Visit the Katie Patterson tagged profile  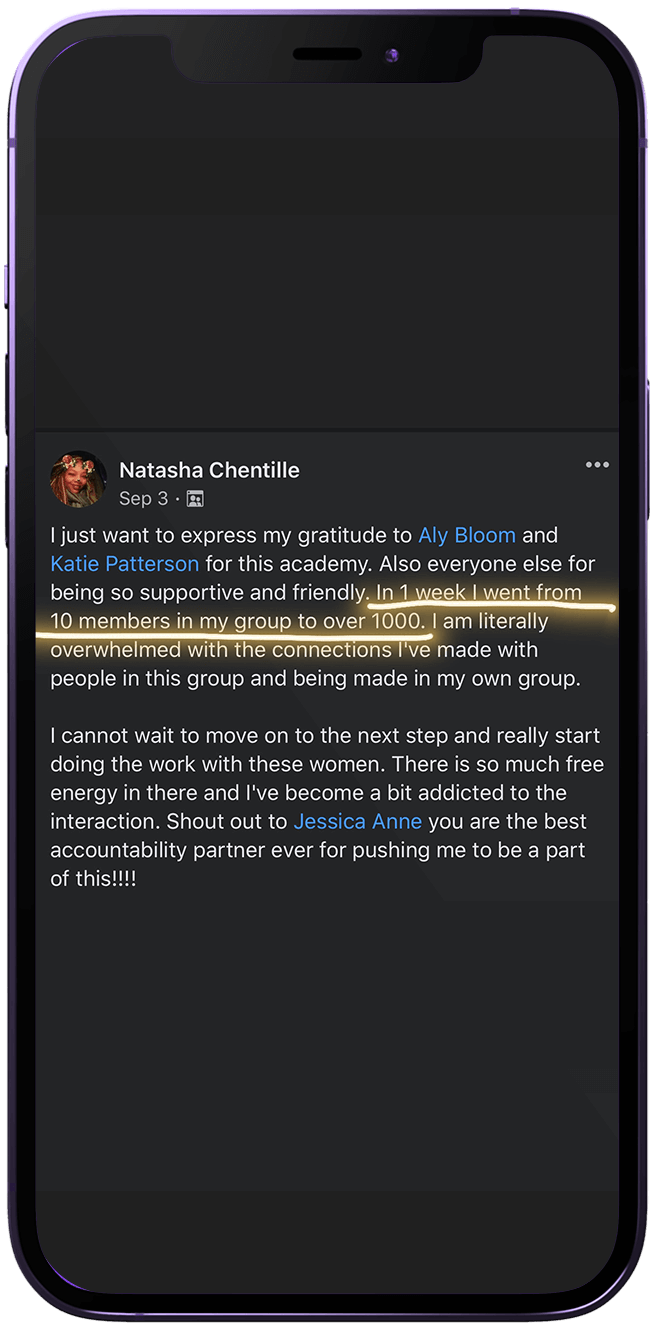[x=125, y=564]
